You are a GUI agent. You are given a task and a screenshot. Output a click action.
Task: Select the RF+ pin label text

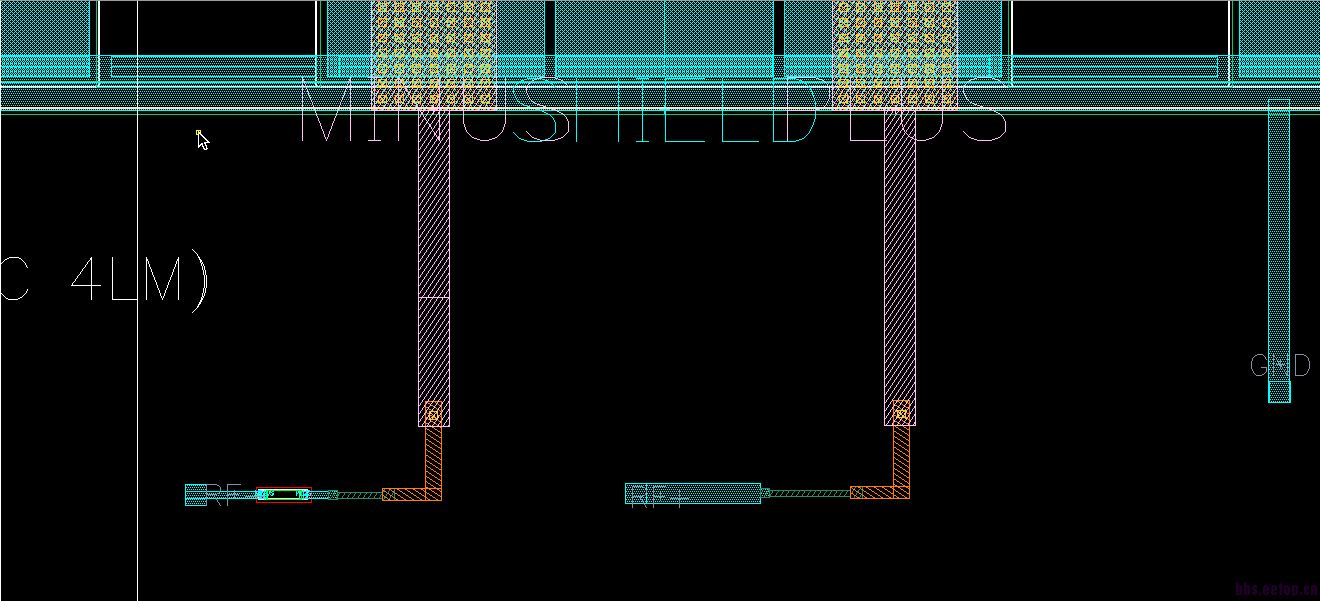659,496
